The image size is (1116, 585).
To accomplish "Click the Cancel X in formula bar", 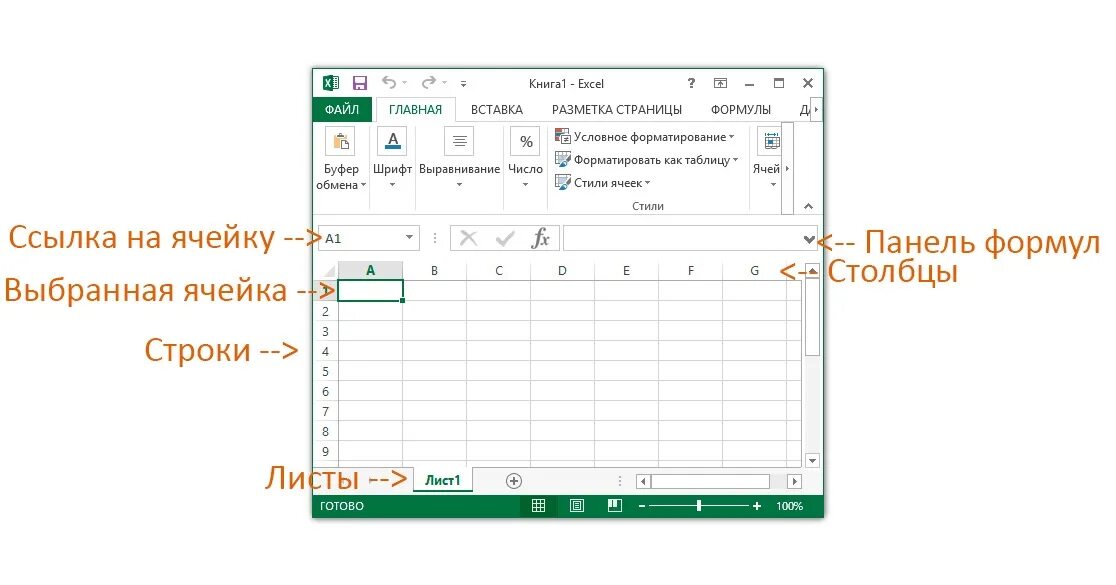I will coord(468,238).
